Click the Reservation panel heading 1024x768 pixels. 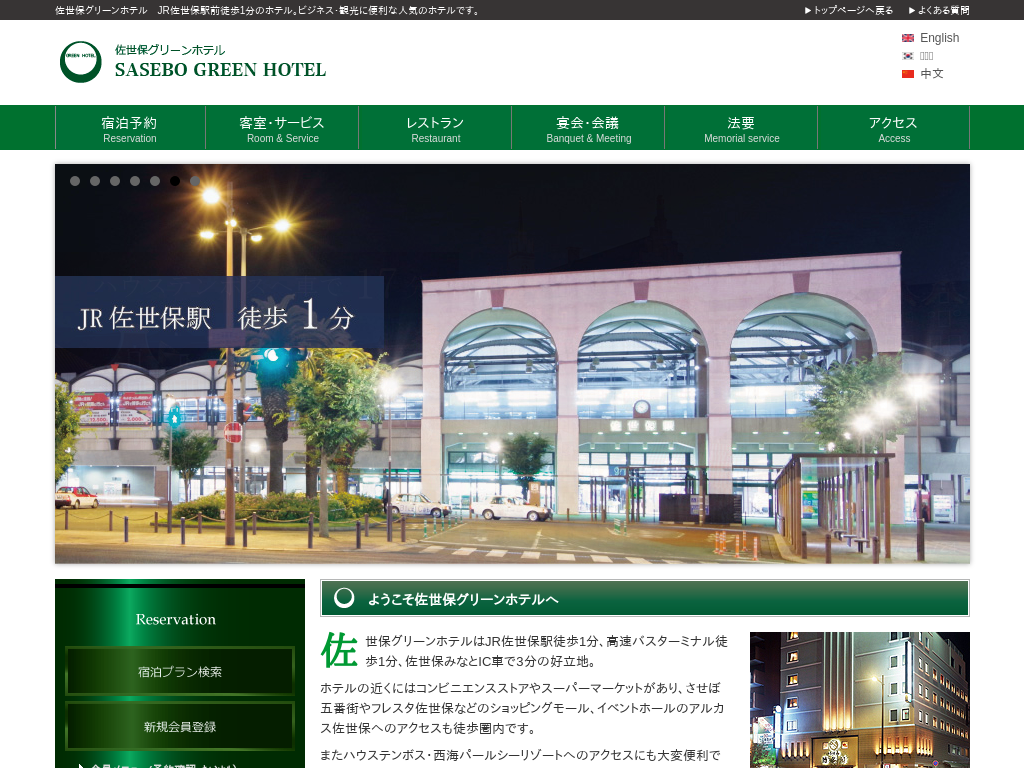pos(176,619)
